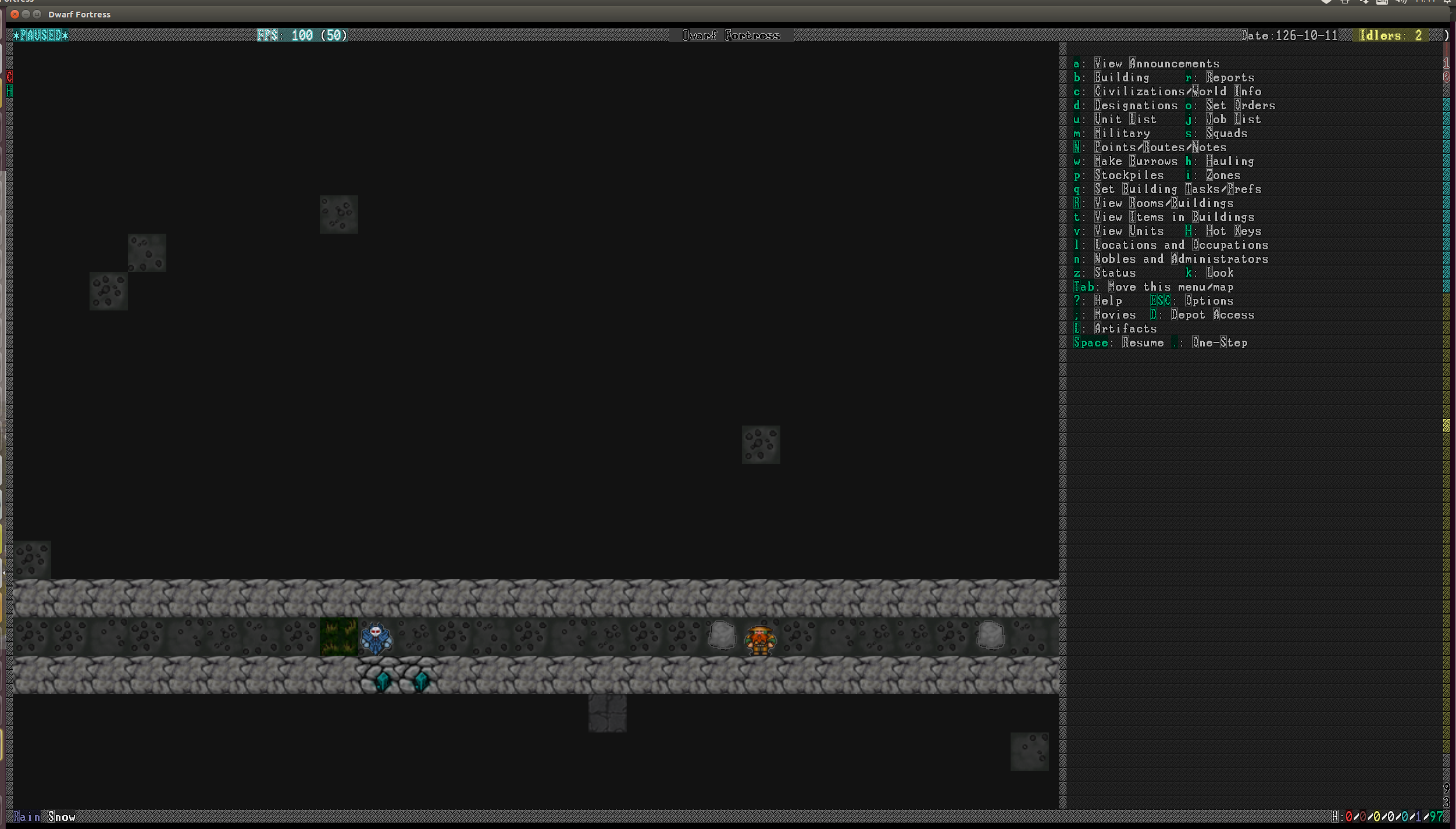
Task: Open Set Orders
Action: point(1230,105)
